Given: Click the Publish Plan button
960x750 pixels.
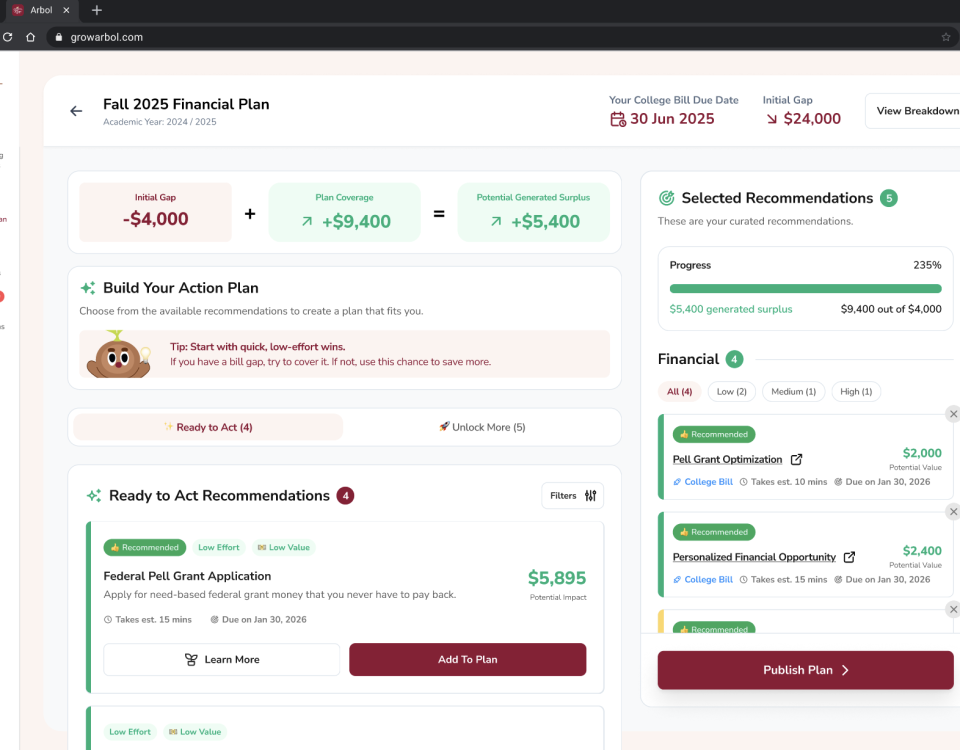Looking at the screenshot, I should tap(805, 670).
